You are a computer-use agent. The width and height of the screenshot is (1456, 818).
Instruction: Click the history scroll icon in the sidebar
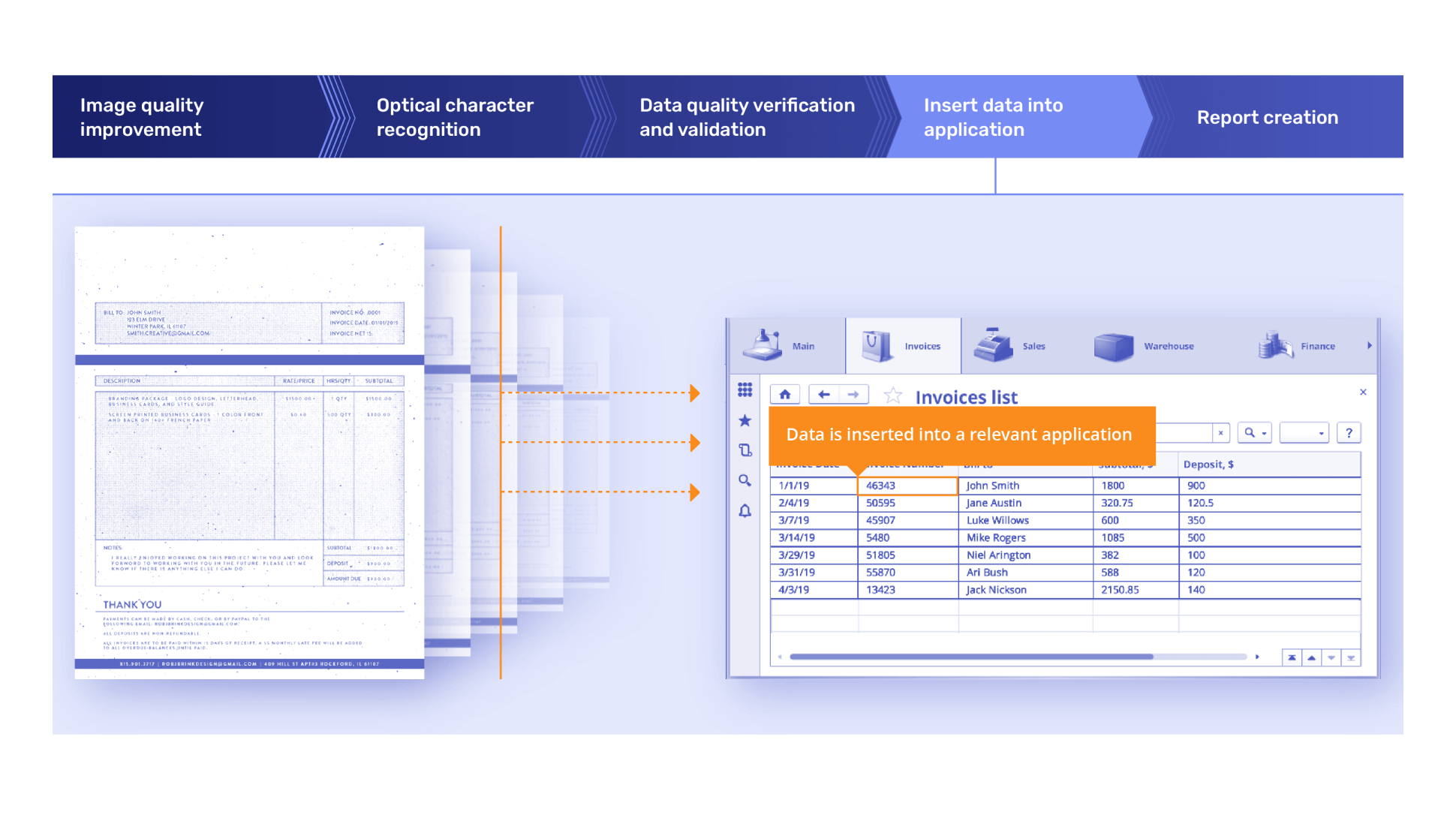coord(745,450)
